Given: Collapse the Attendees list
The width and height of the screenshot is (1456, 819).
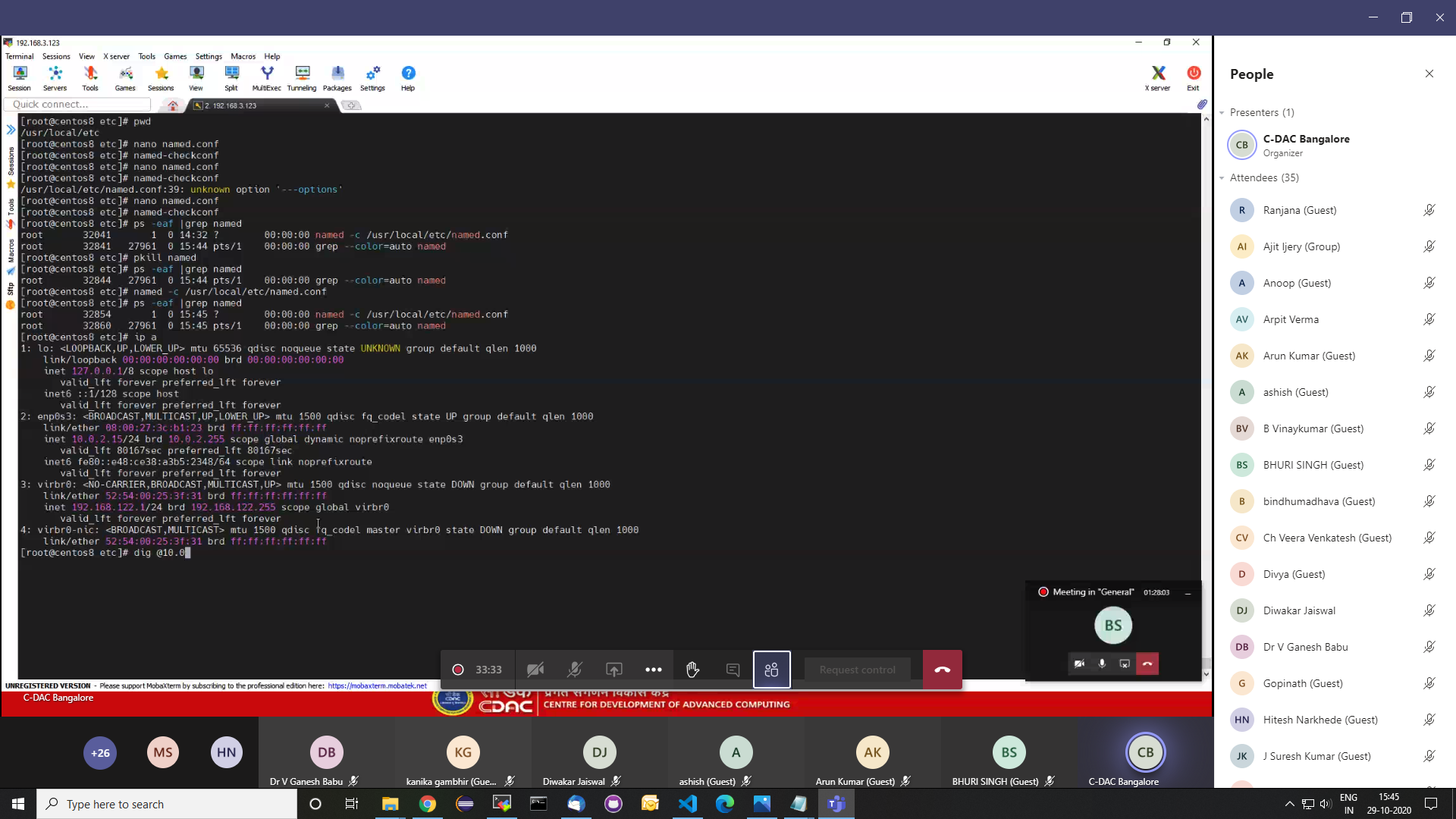Looking at the screenshot, I should pyautogui.click(x=1222, y=178).
